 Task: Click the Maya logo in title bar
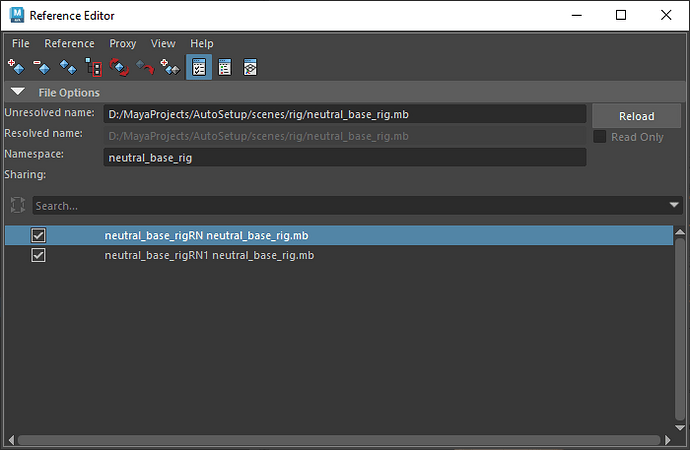pyautogui.click(x=17, y=15)
